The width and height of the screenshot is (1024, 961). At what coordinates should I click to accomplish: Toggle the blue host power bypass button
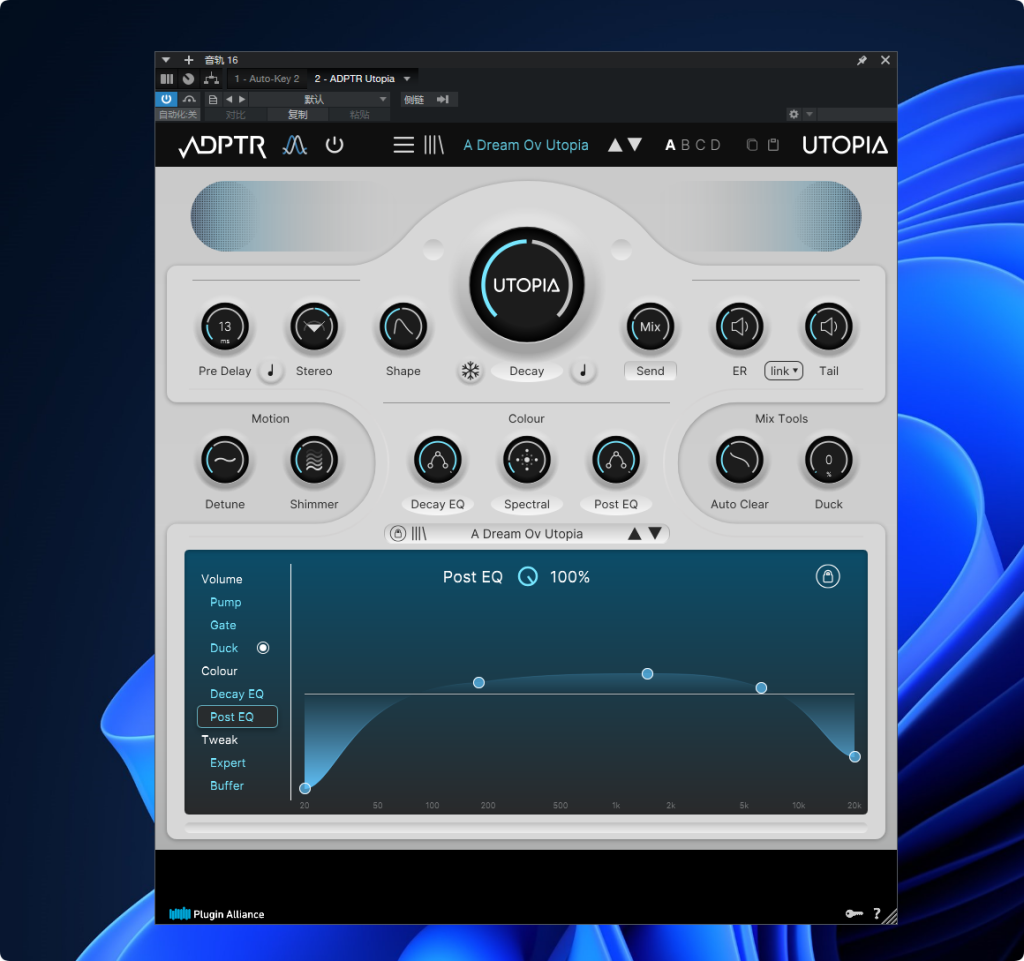166,99
